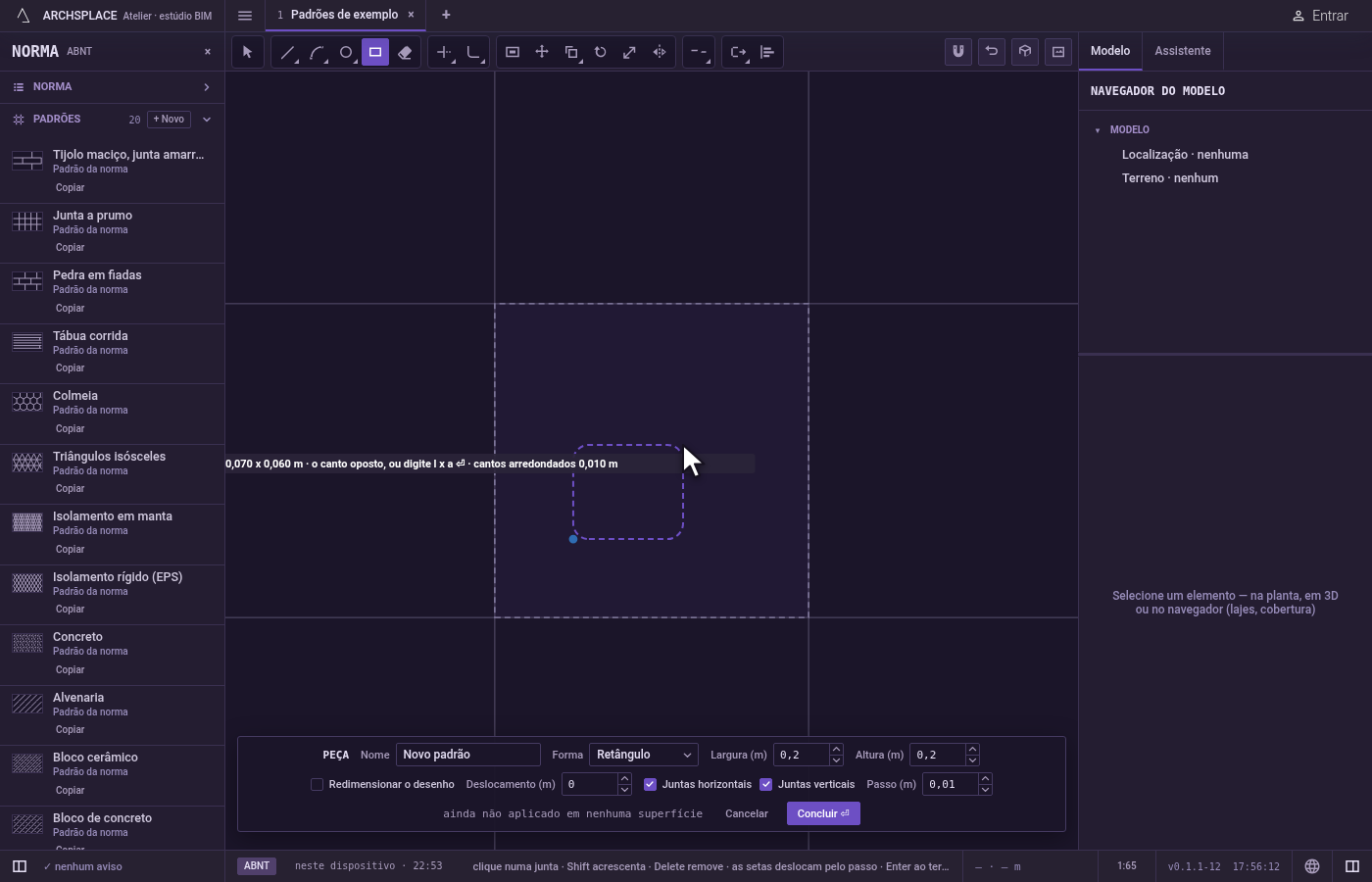The image size is (1372, 882).
Task: Enable the Redimensionar o desenho checkbox
Action: [317, 784]
